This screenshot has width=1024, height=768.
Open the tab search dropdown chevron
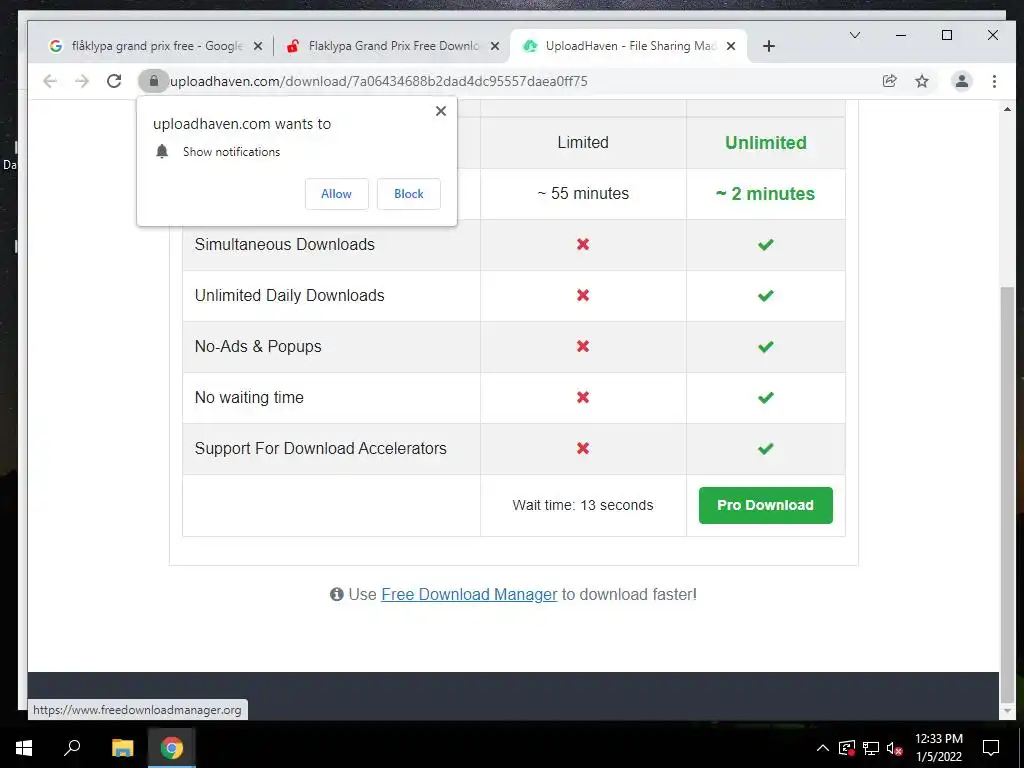pos(854,35)
